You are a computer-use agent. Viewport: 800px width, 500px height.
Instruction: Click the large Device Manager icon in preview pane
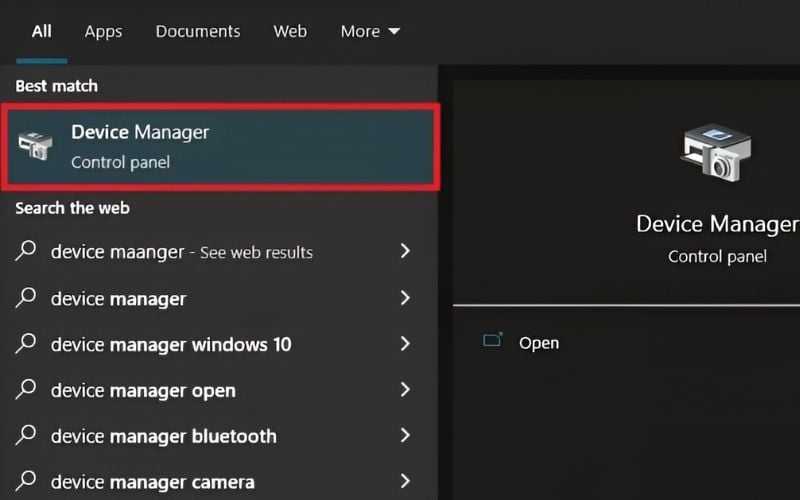point(716,153)
